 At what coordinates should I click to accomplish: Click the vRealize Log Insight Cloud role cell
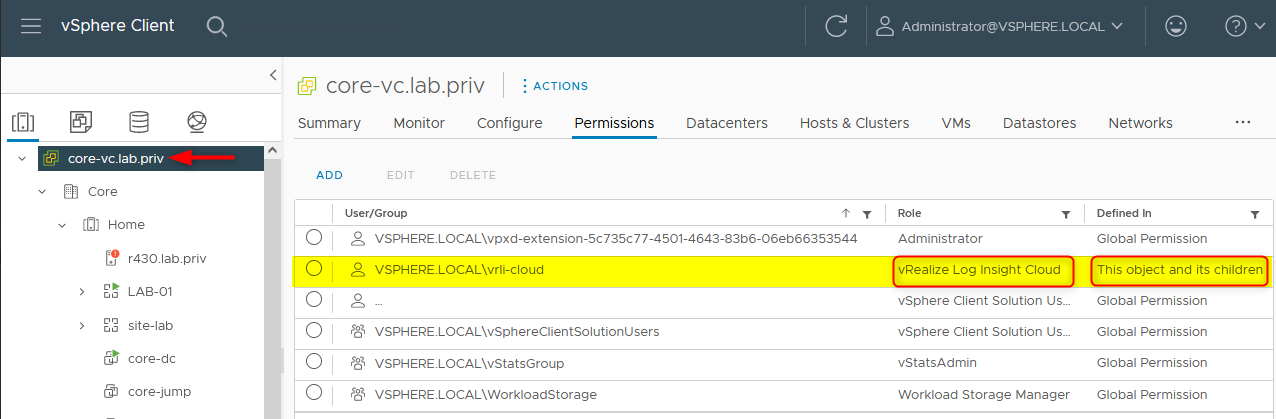coord(982,271)
